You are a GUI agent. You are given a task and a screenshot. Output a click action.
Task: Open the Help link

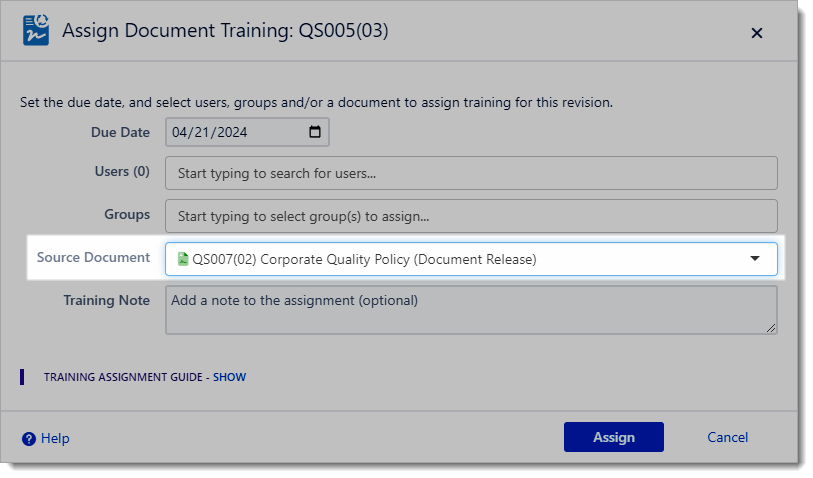click(56, 438)
